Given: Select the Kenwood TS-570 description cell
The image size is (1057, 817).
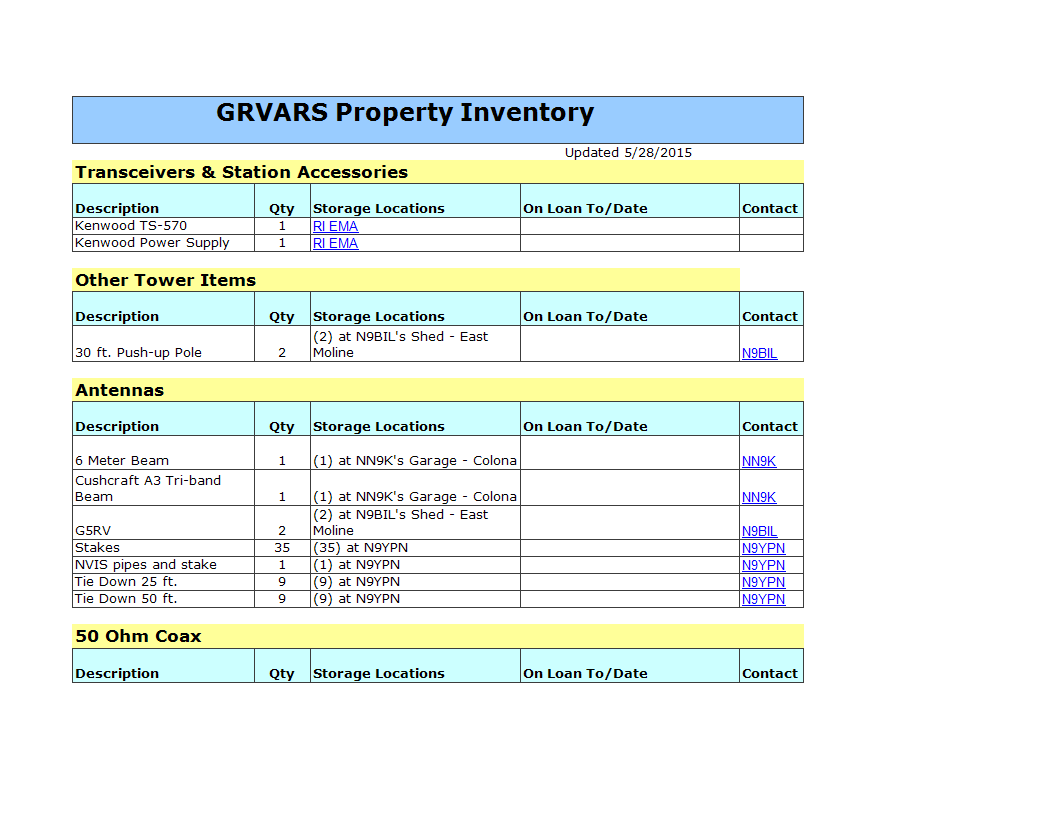Looking at the screenshot, I should [x=131, y=226].
